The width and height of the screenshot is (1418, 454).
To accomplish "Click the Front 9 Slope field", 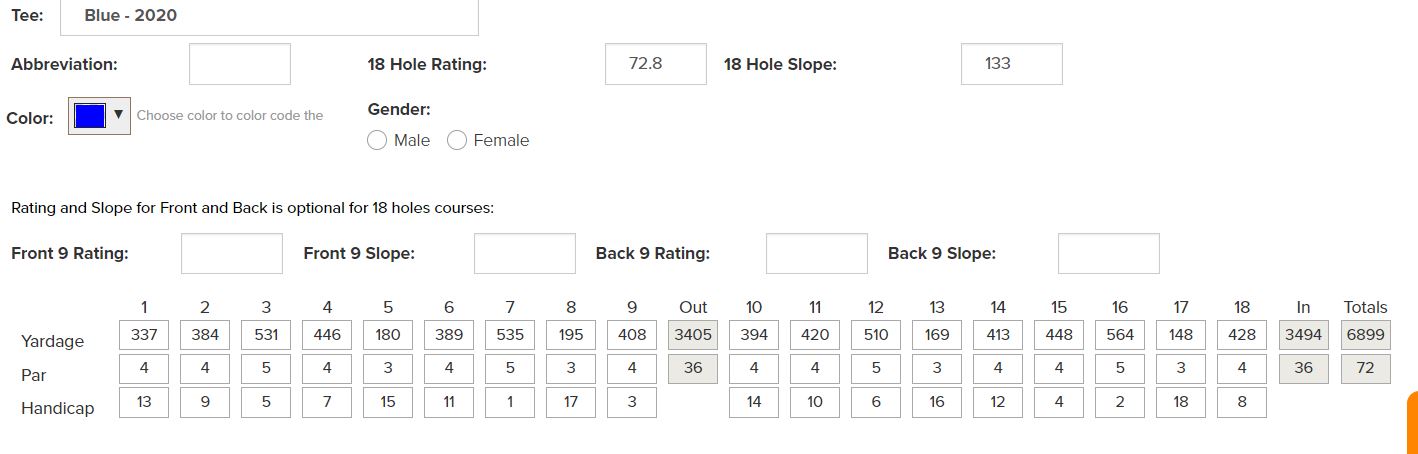I will click(x=524, y=253).
